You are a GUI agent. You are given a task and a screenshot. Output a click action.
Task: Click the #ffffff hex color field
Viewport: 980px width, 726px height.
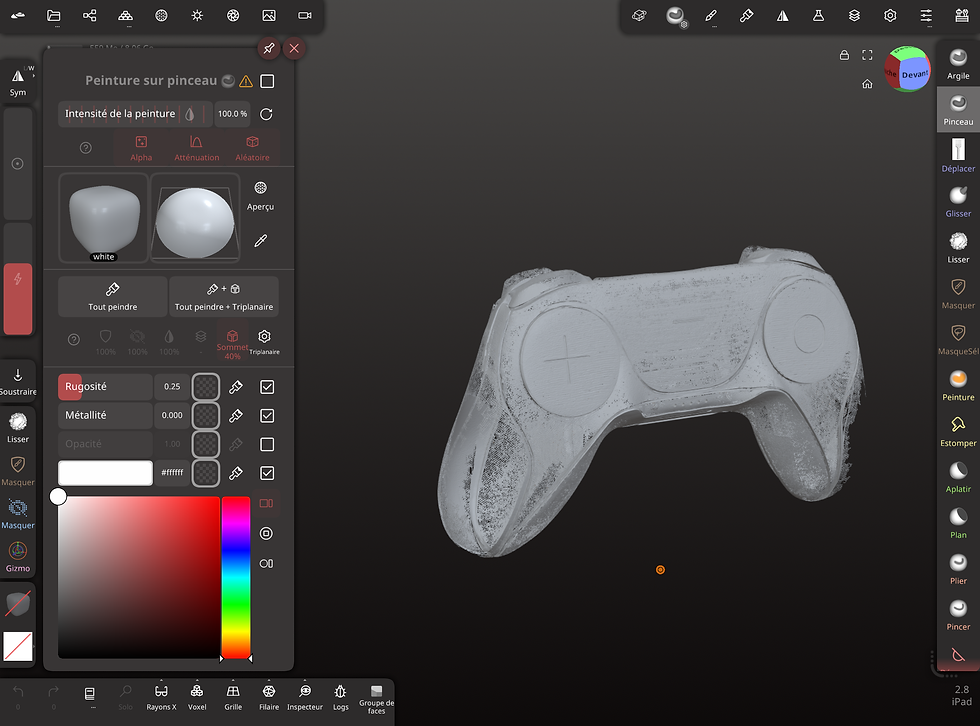(172, 473)
